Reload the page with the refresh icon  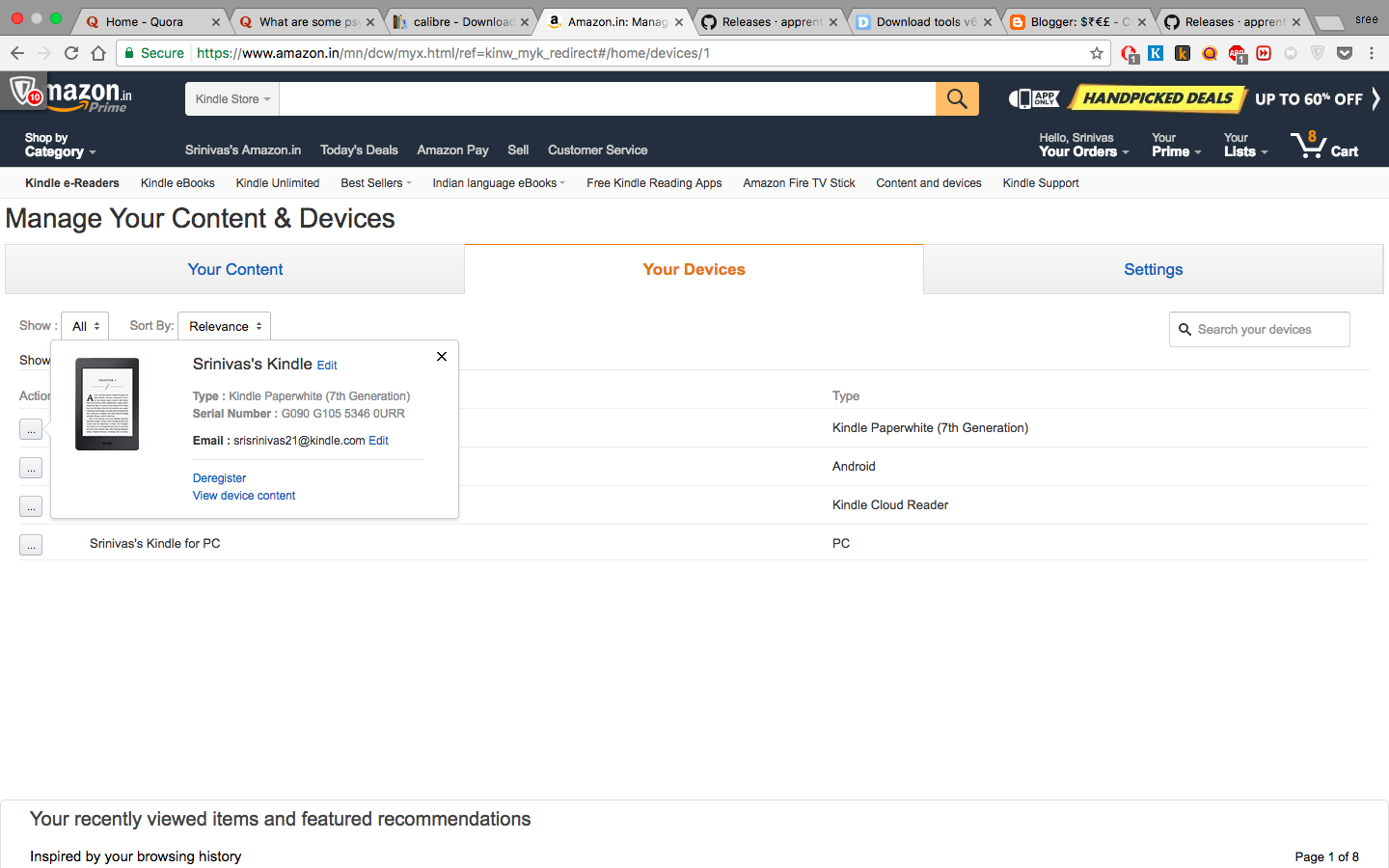[x=71, y=53]
